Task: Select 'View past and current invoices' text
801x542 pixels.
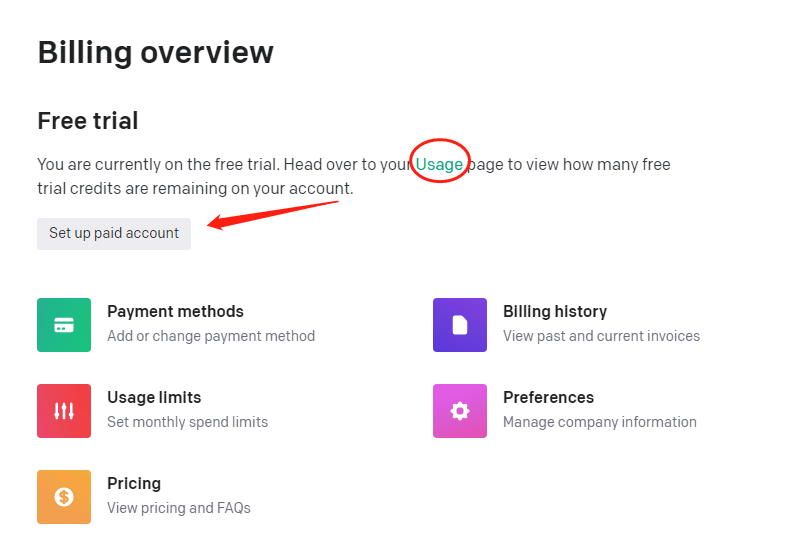Action: pyautogui.click(x=601, y=336)
